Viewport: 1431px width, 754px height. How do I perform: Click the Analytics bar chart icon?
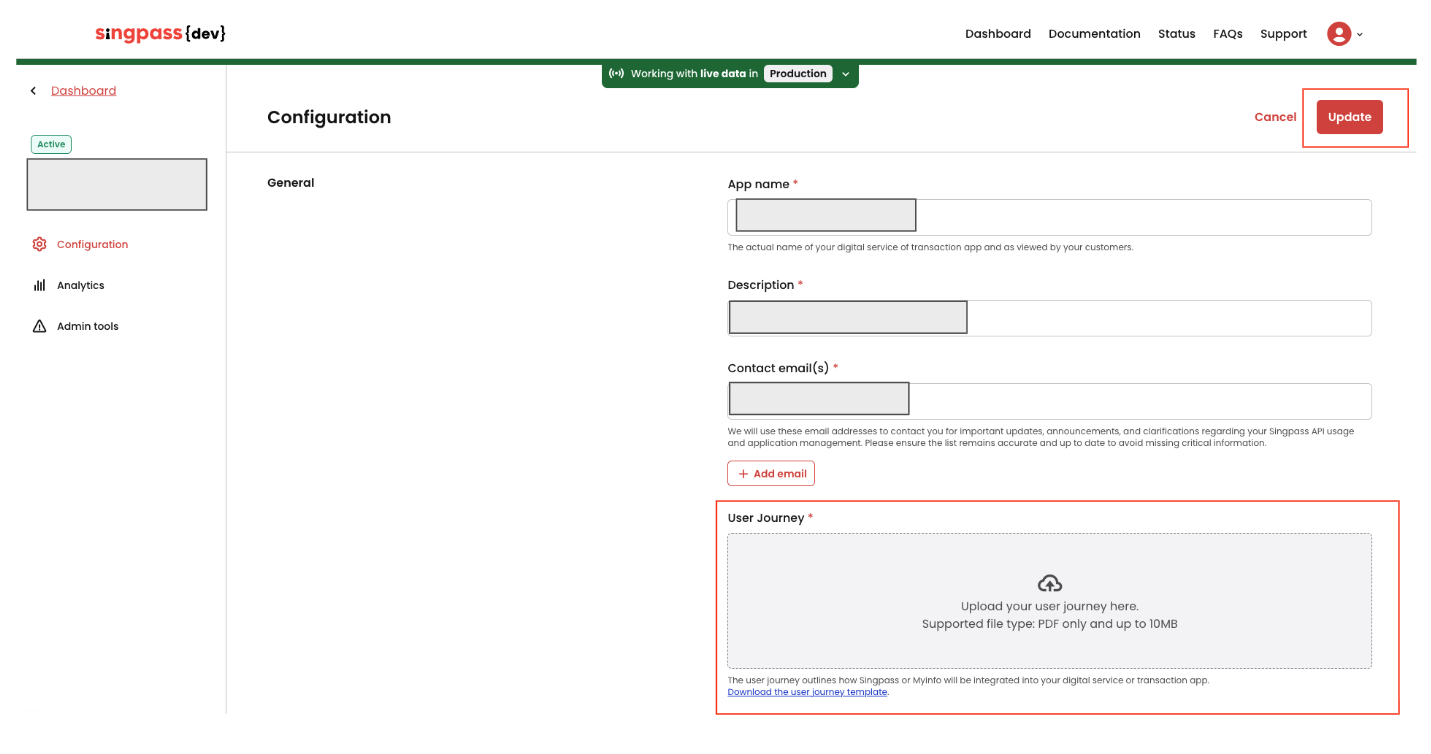(x=39, y=285)
